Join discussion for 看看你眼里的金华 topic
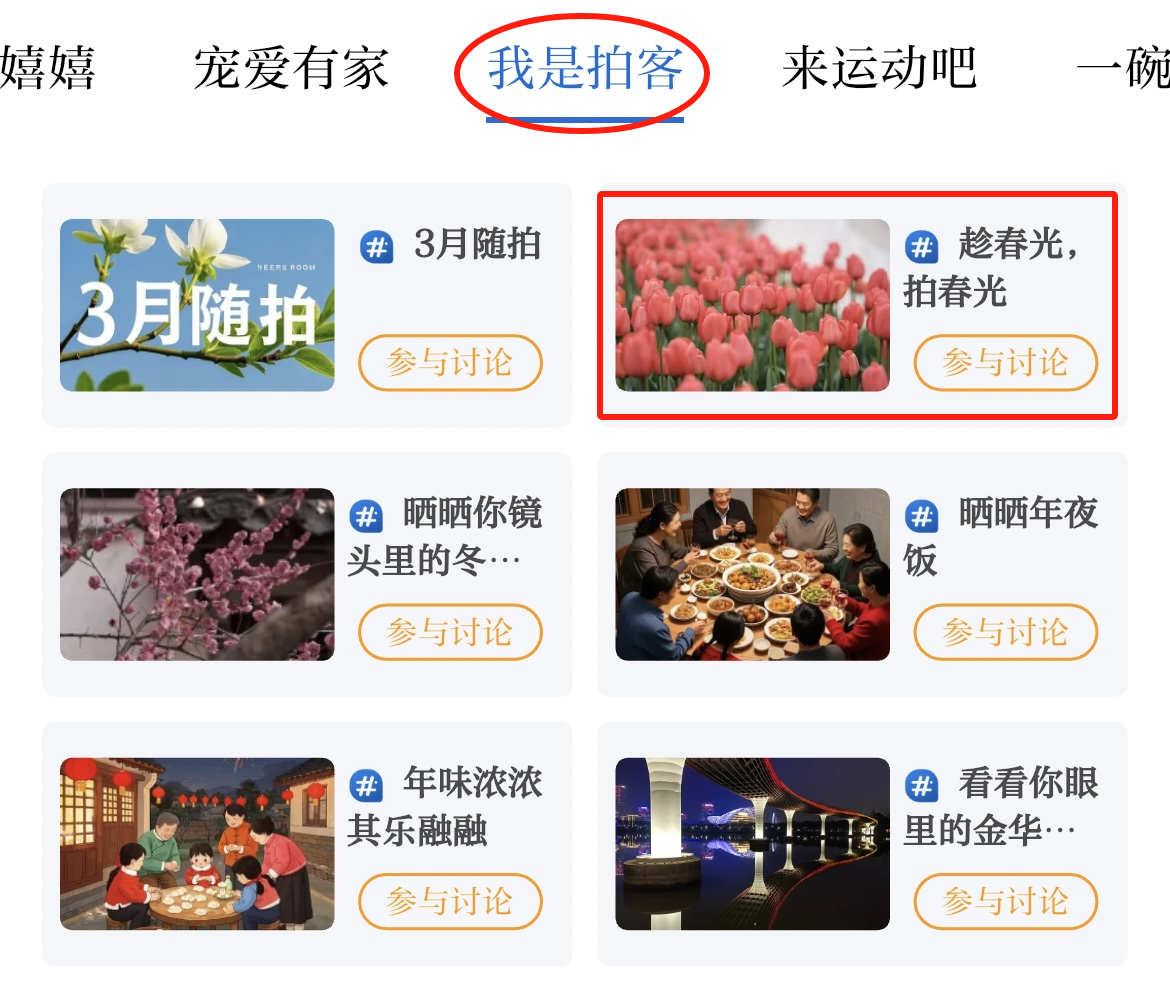Image resolution: width=1170 pixels, height=982 pixels. coord(1006,901)
